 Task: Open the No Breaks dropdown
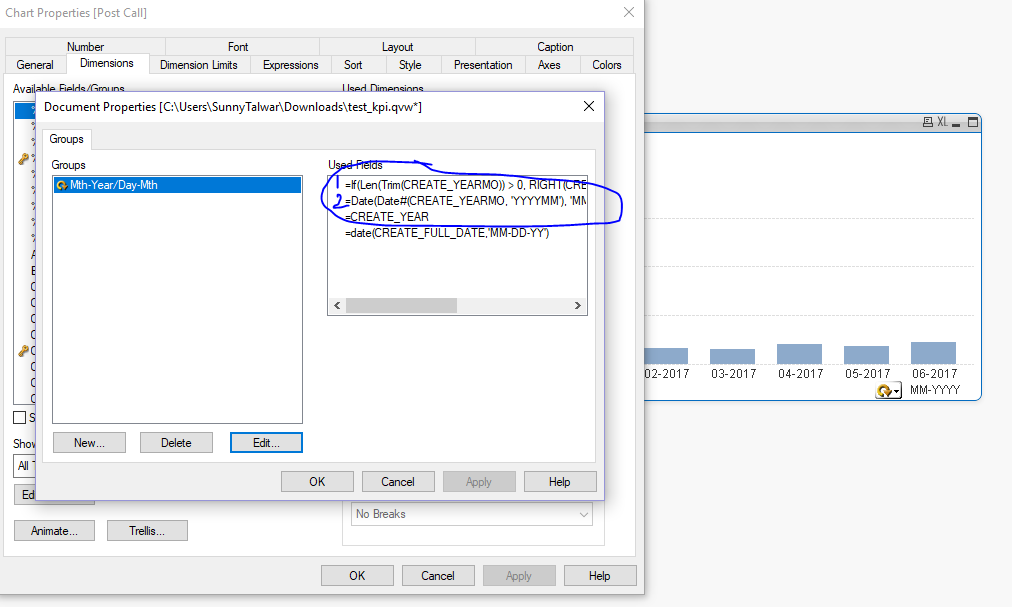click(472, 514)
